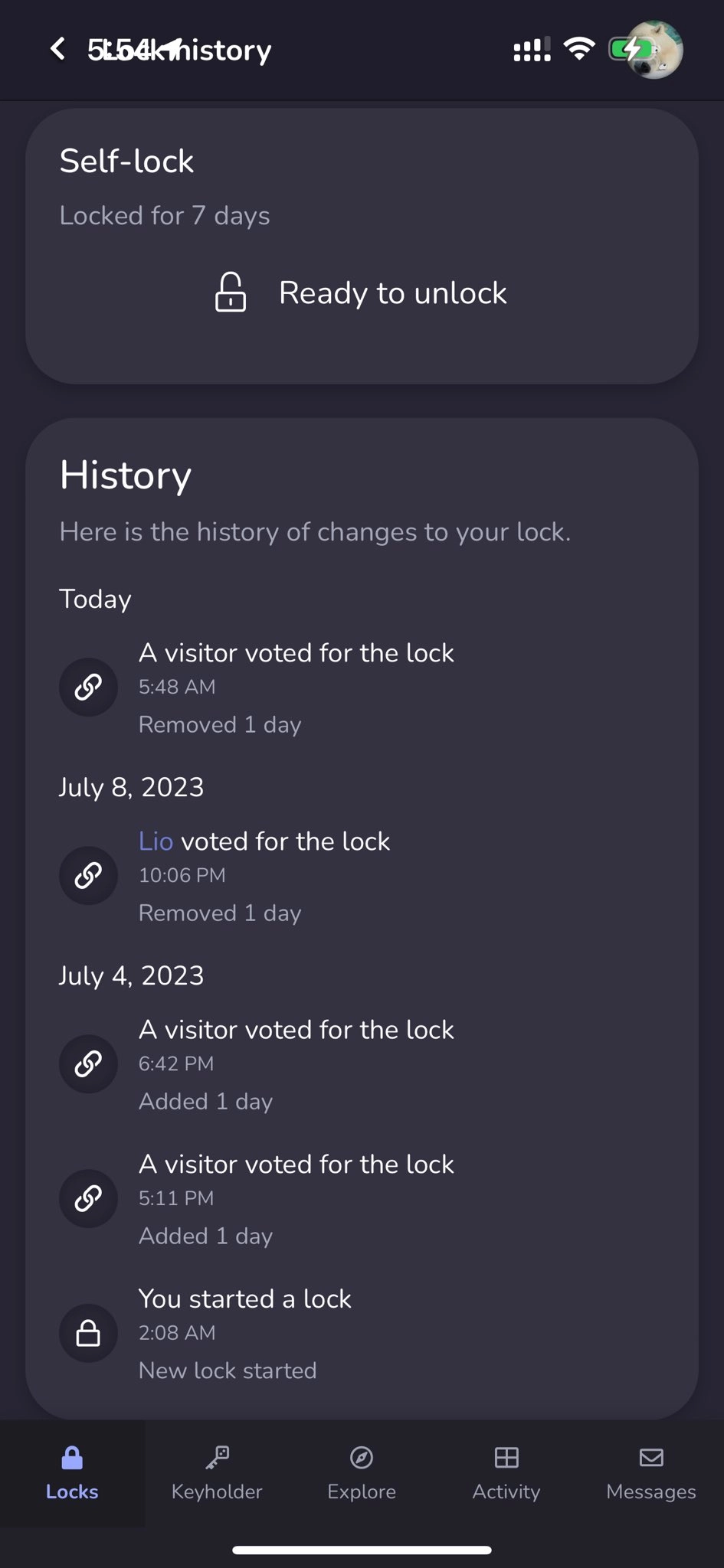The height and width of the screenshot is (1568, 724).
Task: Open the Explore tab
Action: click(x=362, y=1473)
